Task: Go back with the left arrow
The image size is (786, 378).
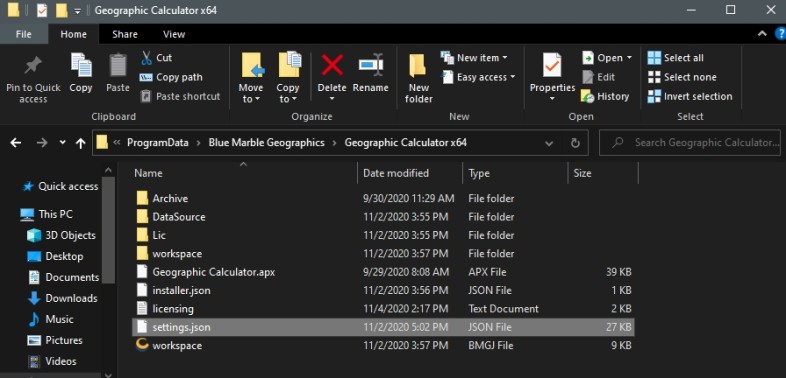Action: pos(16,143)
